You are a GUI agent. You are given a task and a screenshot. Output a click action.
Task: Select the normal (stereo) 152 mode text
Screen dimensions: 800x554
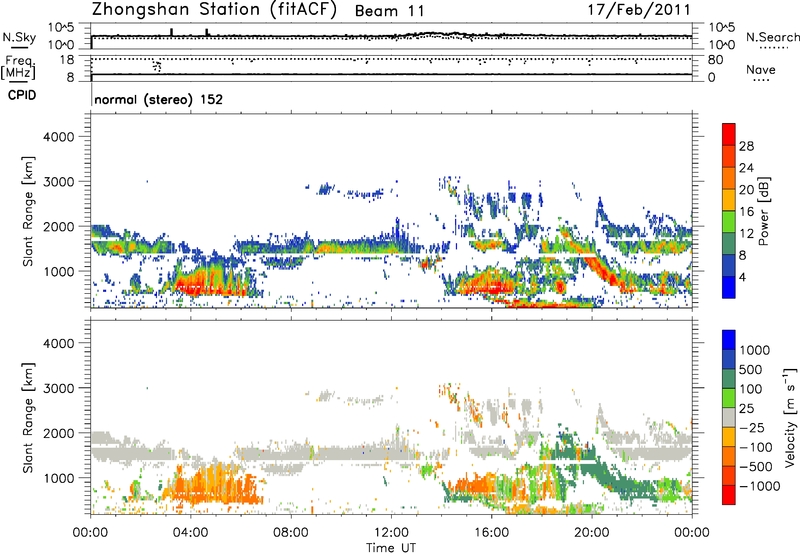click(159, 99)
